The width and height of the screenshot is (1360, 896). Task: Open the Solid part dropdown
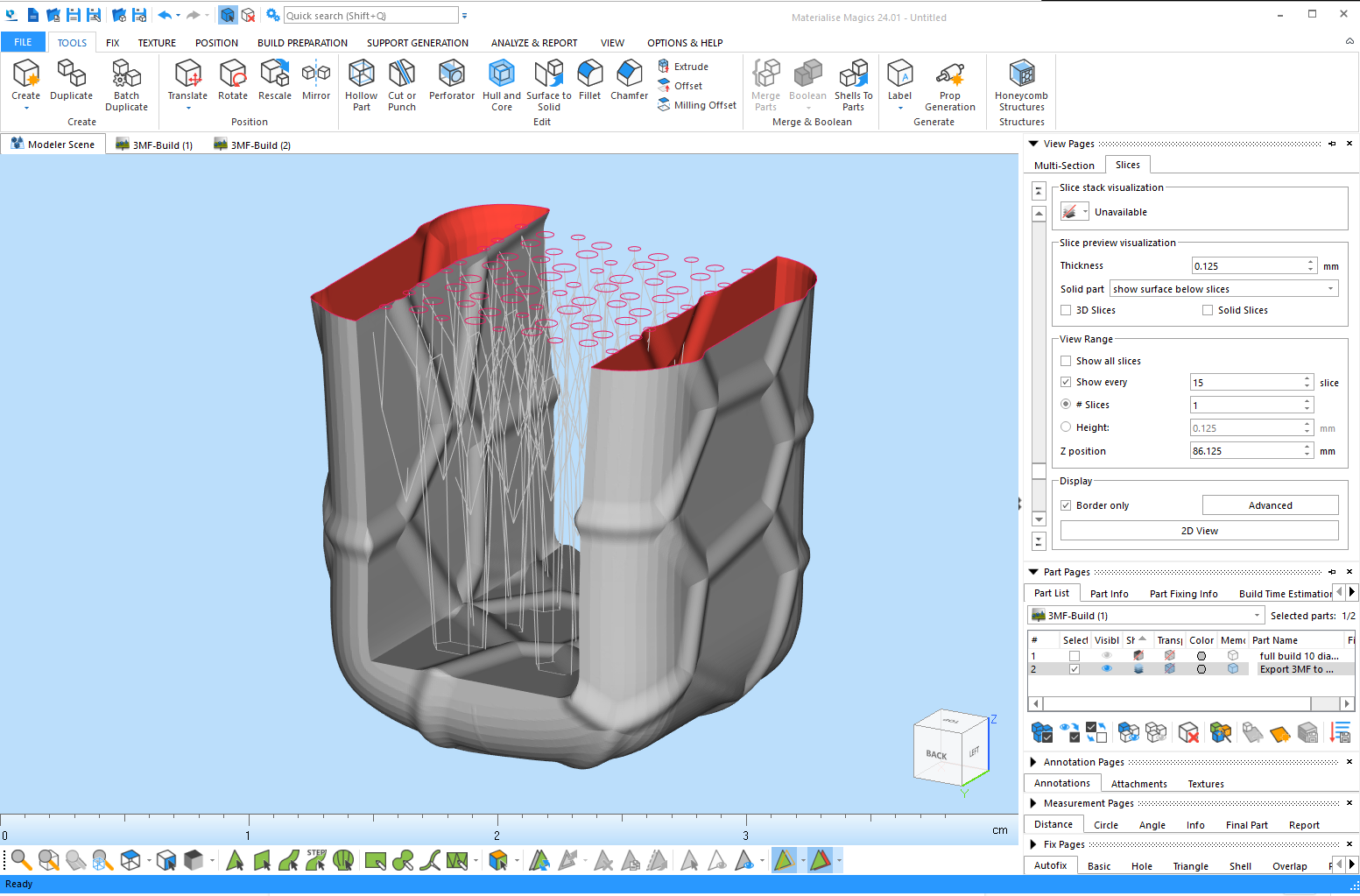pyautogui.click(x=1223, y=289)
